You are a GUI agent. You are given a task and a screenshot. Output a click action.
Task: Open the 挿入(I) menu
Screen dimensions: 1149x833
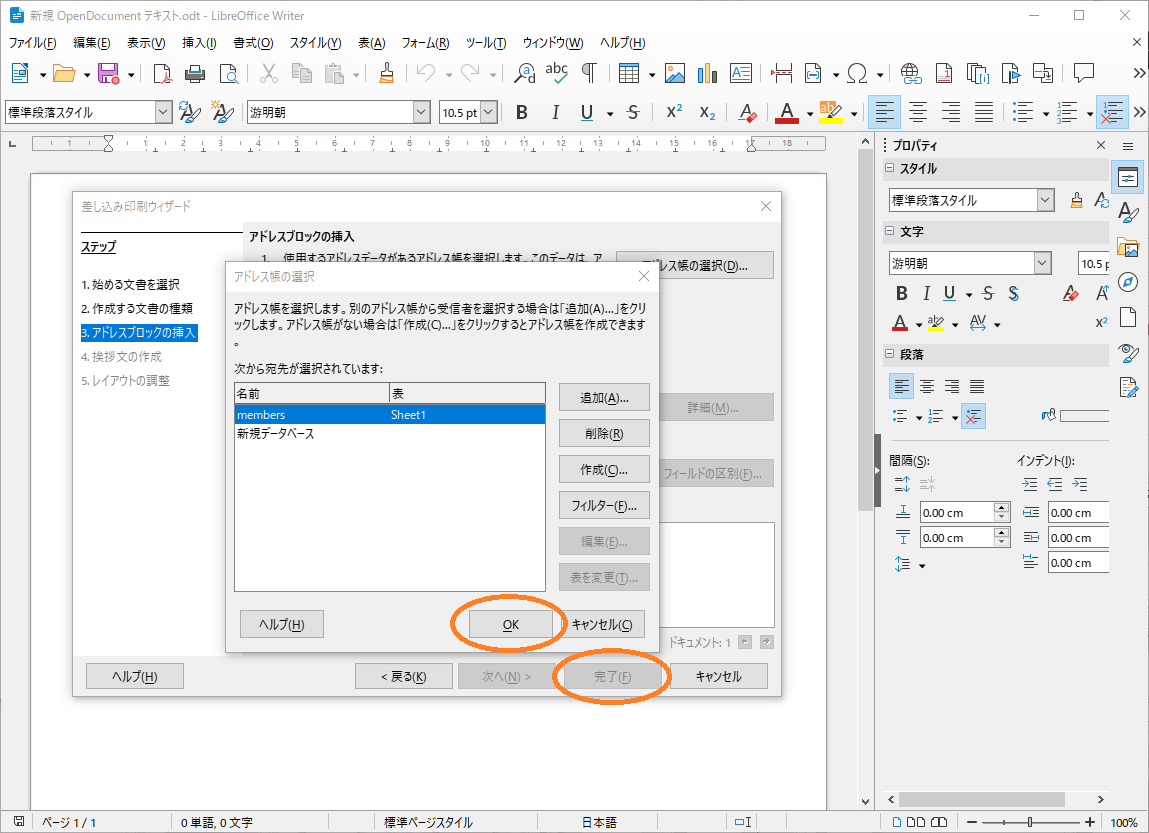click(199, 42)
